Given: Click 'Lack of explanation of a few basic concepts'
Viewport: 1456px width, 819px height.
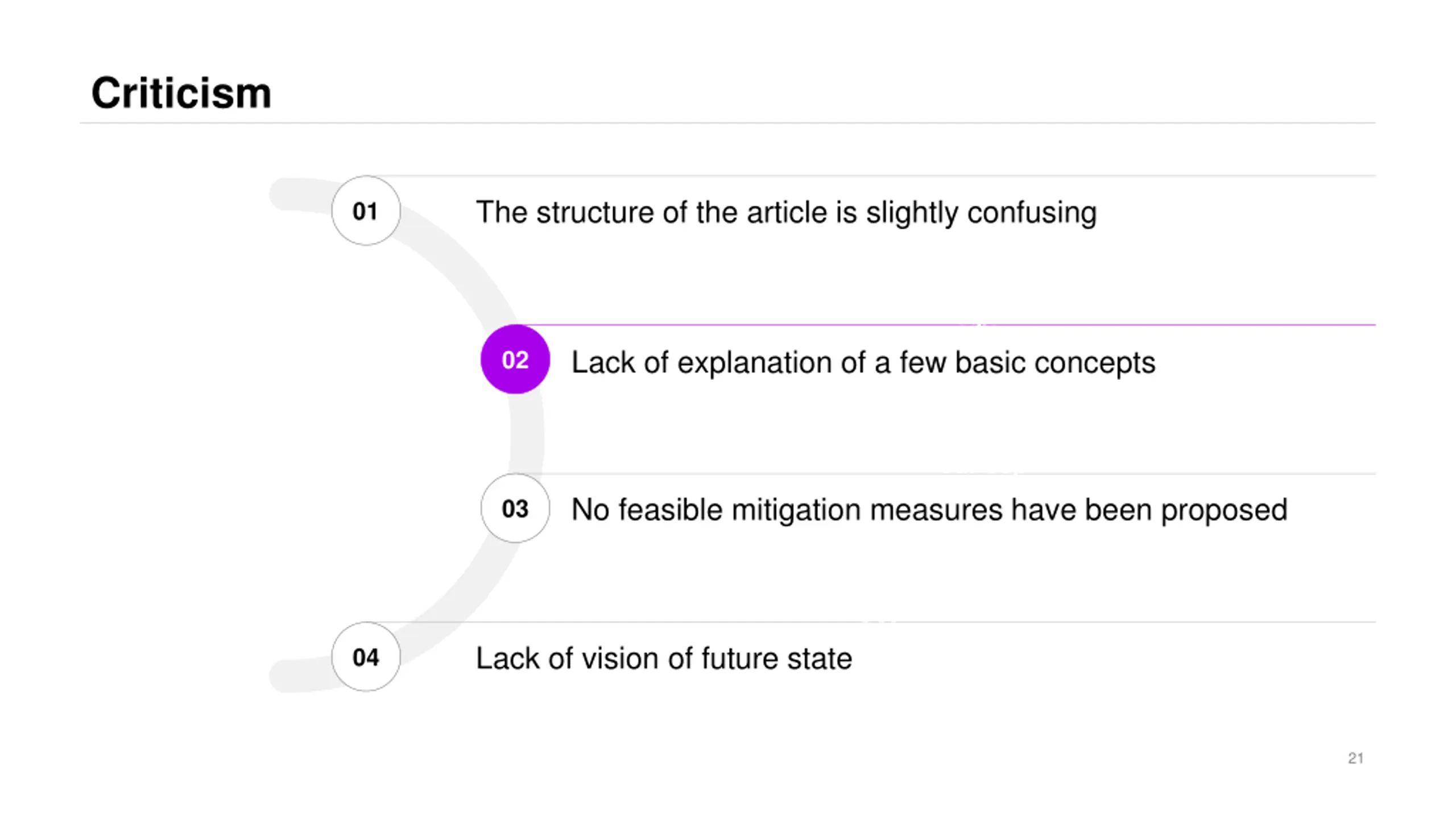Looking at the screenshot, I should click(x=863, y=363).
